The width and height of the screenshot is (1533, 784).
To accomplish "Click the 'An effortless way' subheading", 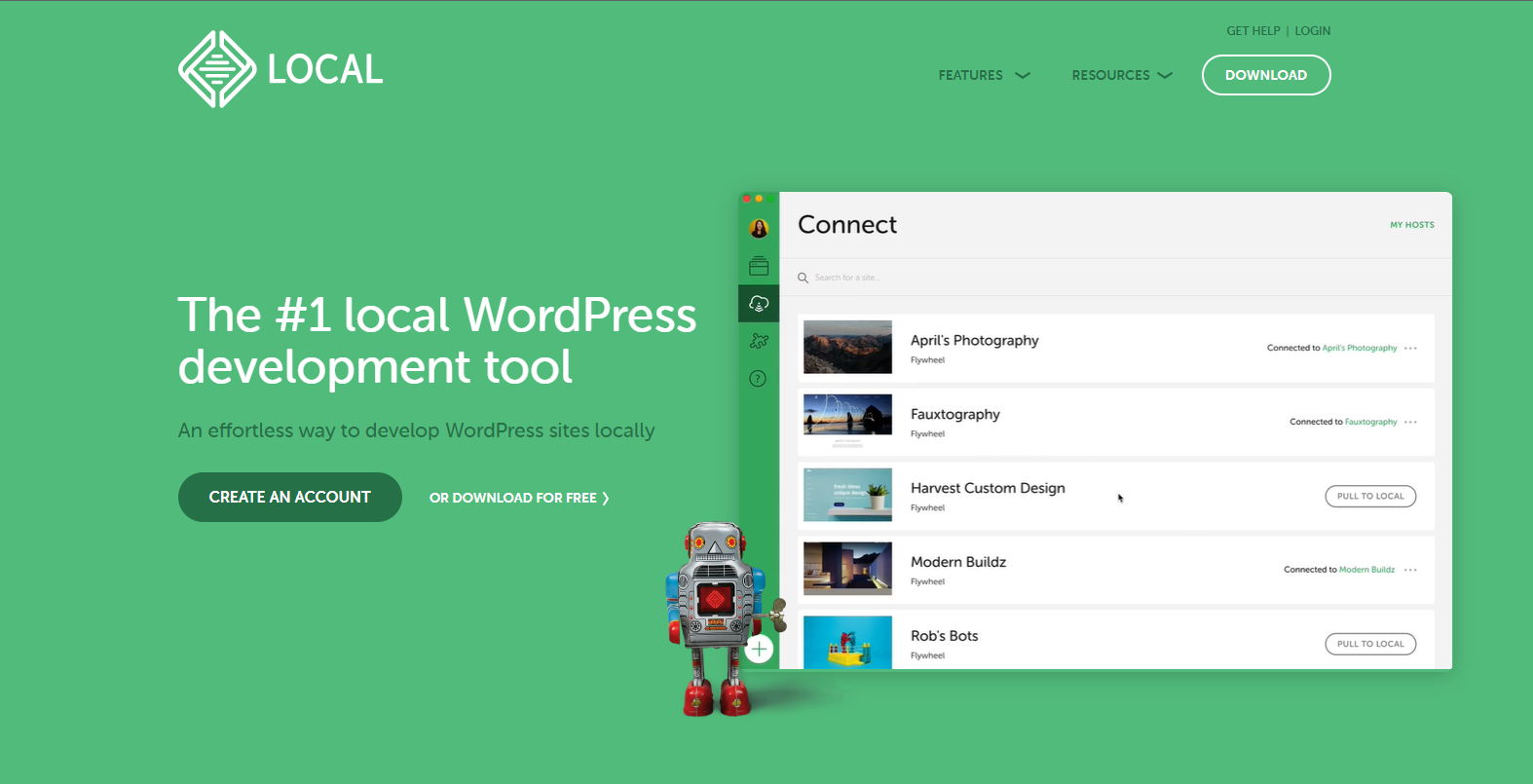I will point(417,430).
